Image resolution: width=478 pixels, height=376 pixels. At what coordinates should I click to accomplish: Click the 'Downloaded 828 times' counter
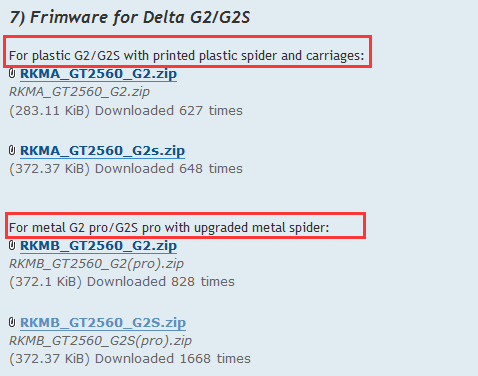point(161,282)
